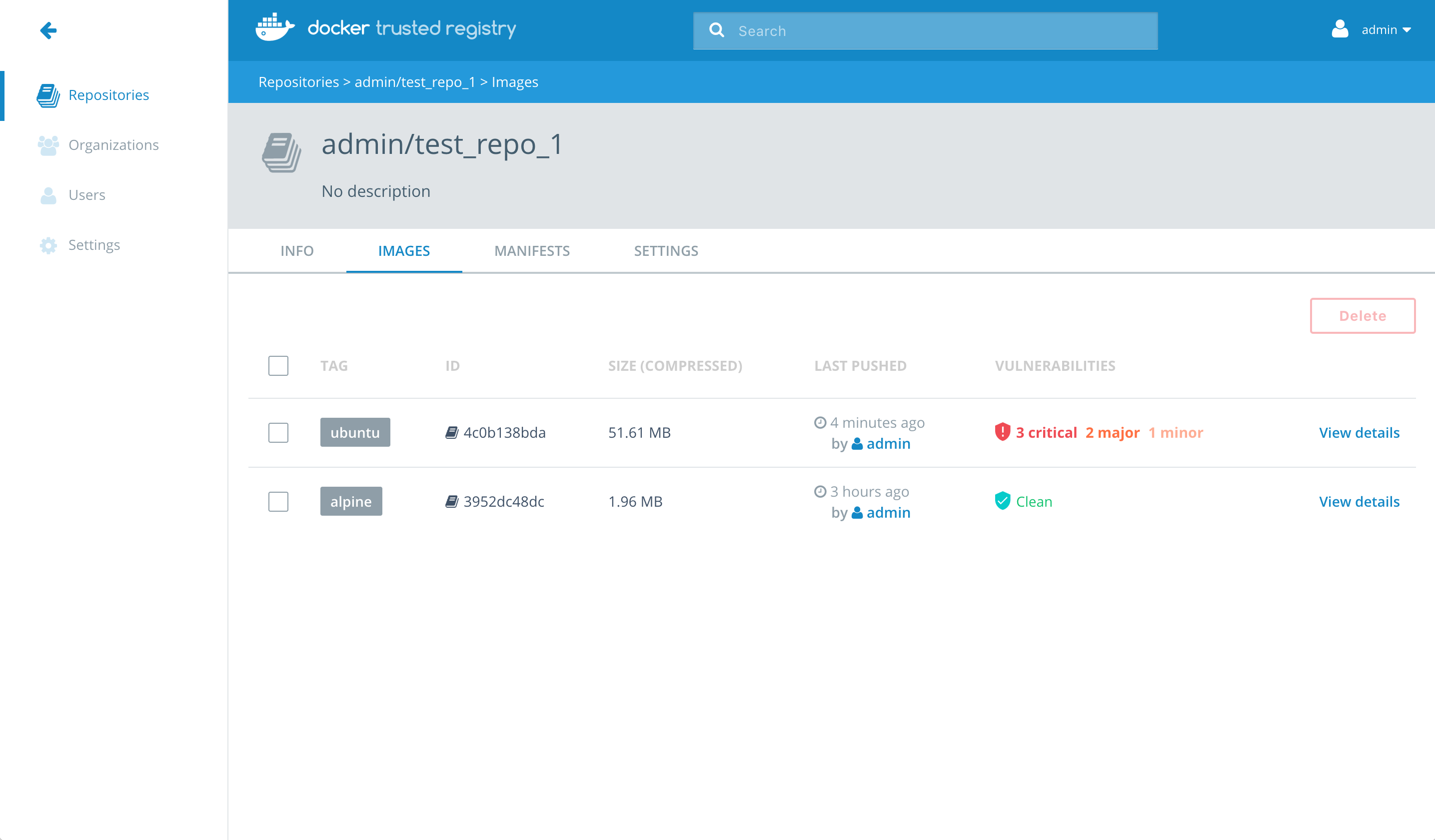Viewport: 1435px width, 840px height.
Task: Click the Organizations group icon
Action: click(48, 145)
